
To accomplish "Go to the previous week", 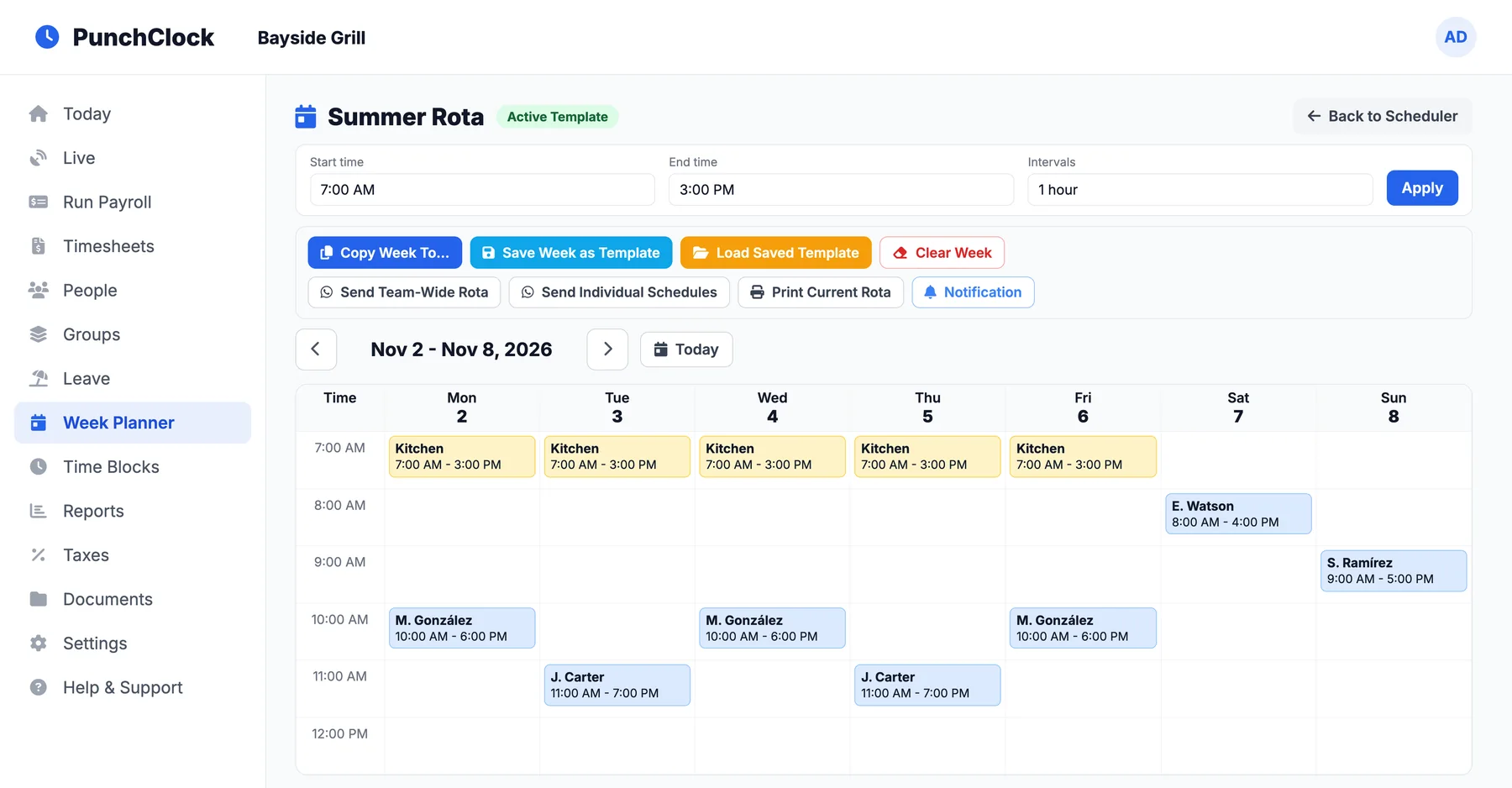I will pos(316,349).
